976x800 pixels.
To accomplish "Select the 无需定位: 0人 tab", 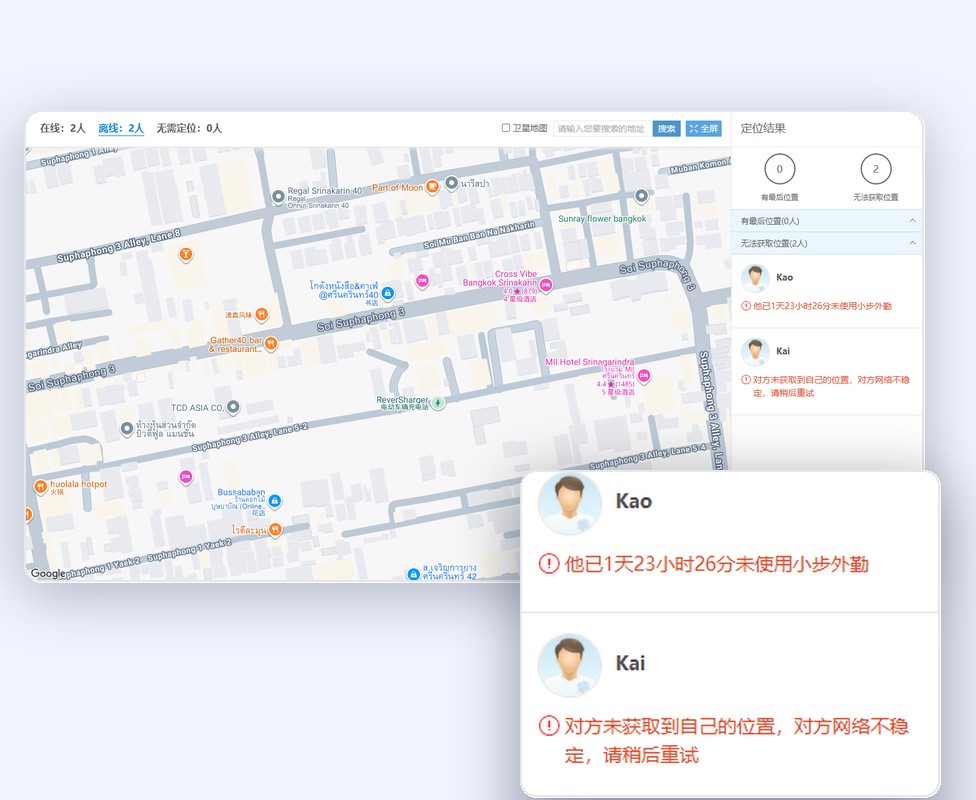I will tap(189, 128).
